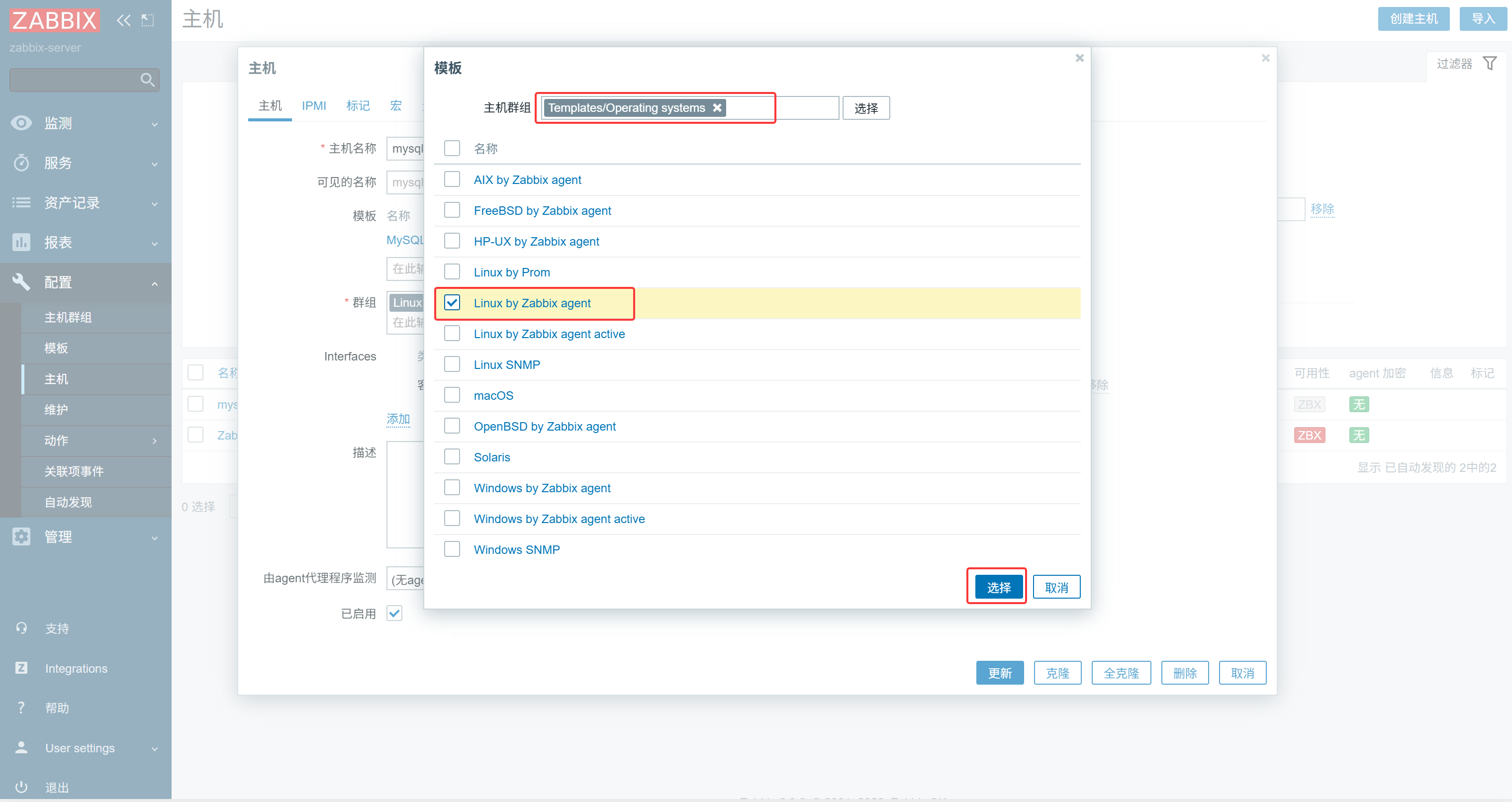
Task: Close the 主机 host dialog
Action: coord(1265,58)
